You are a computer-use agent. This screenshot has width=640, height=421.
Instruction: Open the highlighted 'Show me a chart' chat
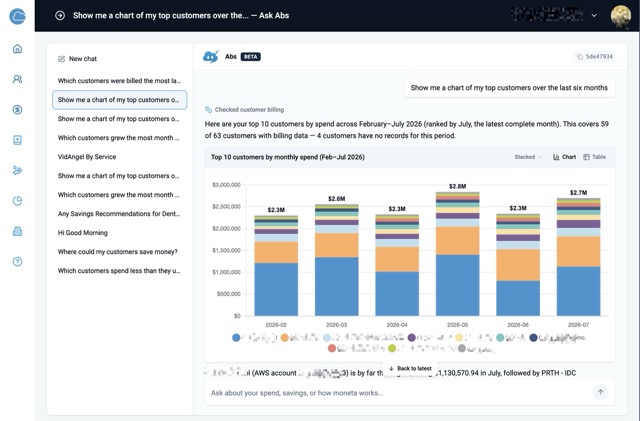[x=119, y=100]
